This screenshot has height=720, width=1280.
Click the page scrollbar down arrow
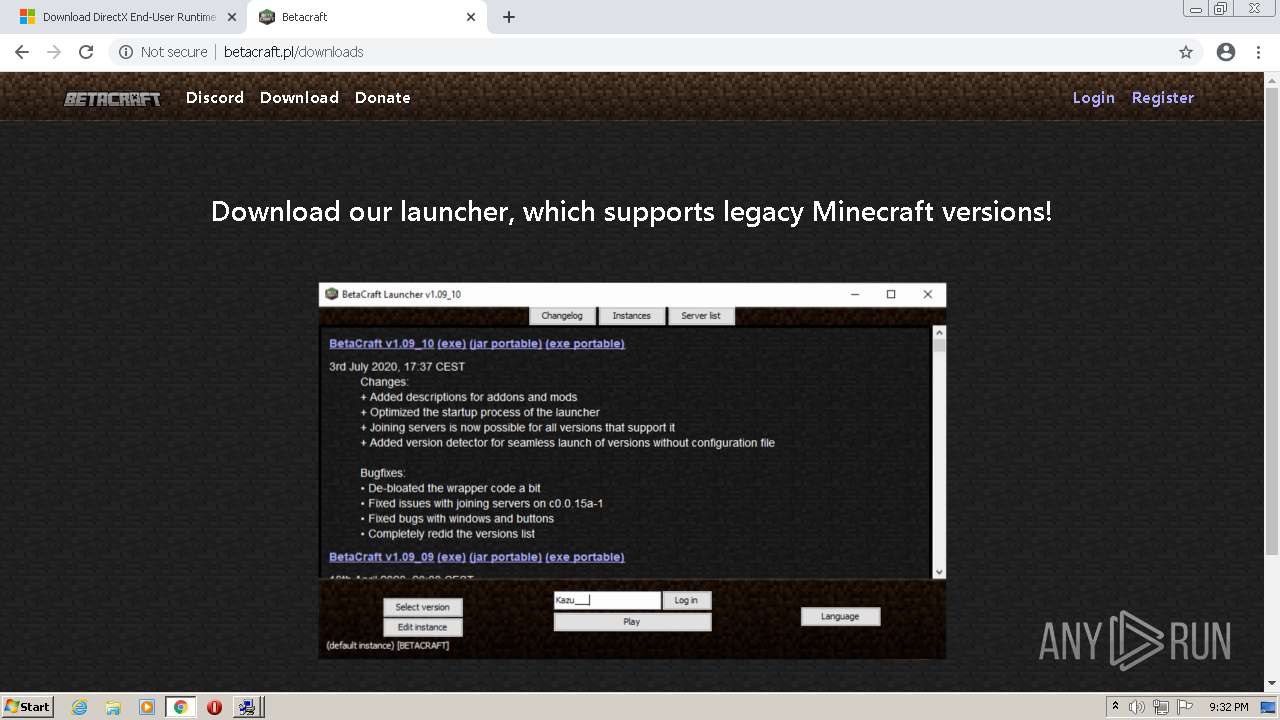(1271, 684)
